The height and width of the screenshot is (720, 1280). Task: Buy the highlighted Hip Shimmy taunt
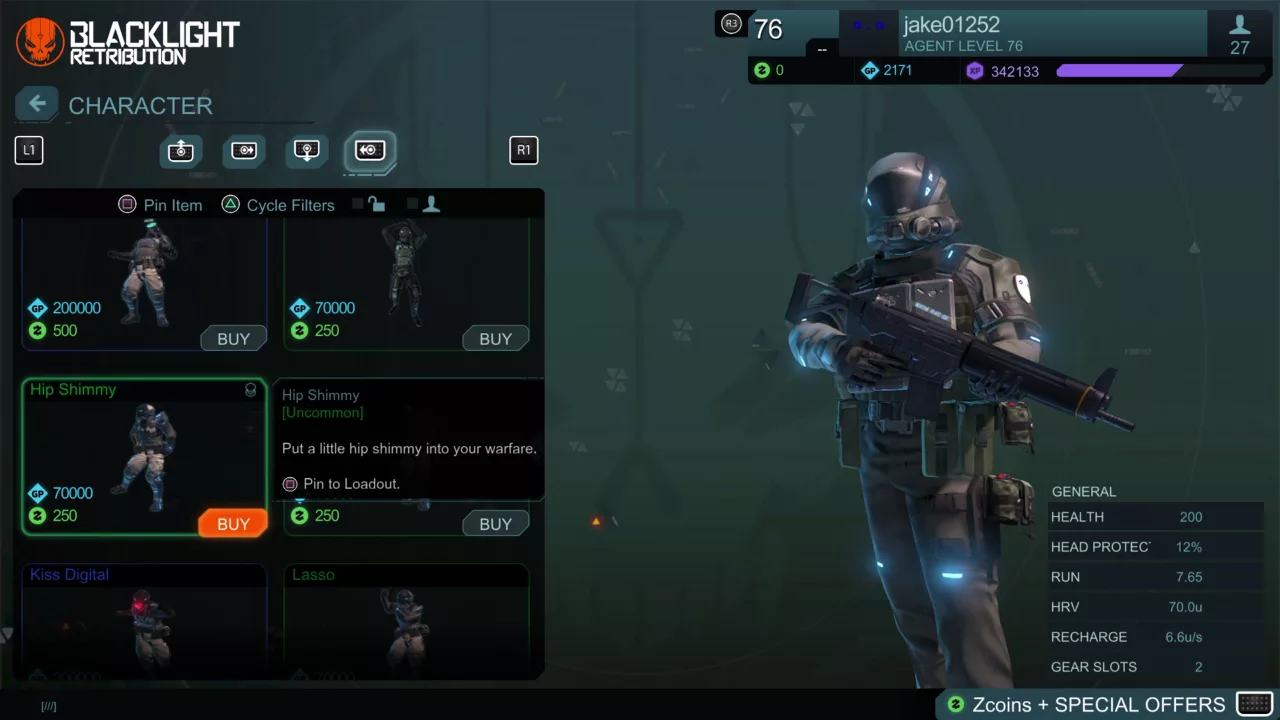233,524
